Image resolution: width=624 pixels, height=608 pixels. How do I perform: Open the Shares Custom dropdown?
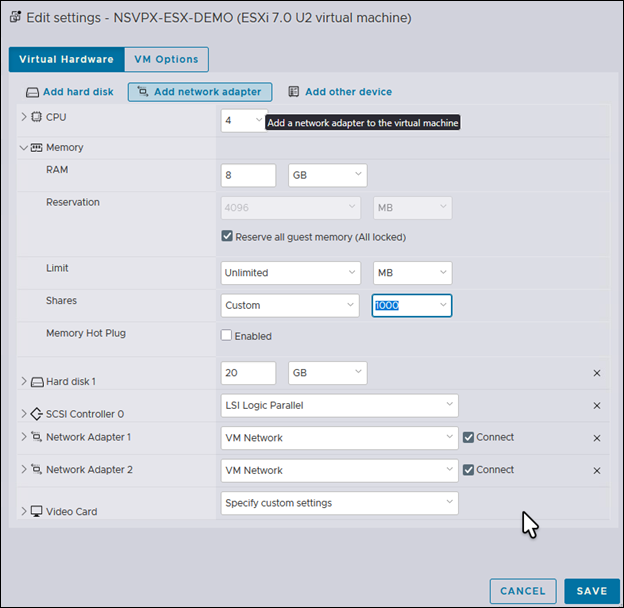click(290, 306)
